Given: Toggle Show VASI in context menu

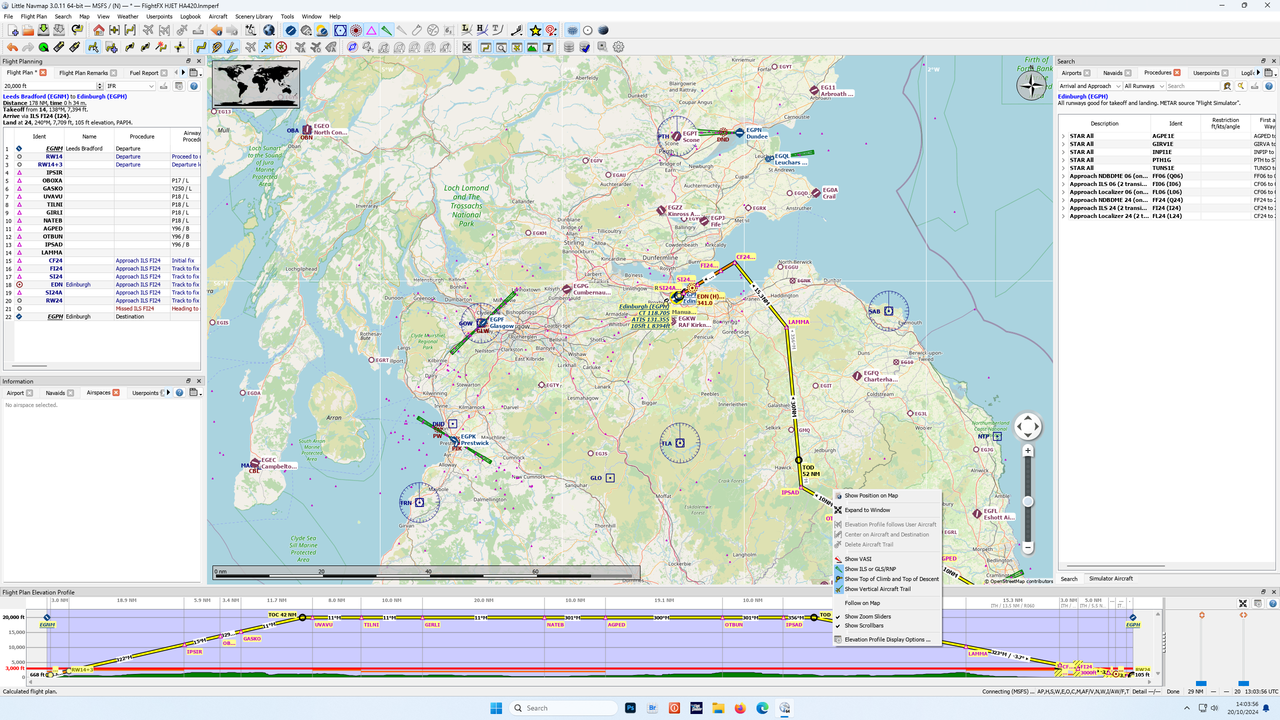Looking at the screenshot, I should (858, 559).
